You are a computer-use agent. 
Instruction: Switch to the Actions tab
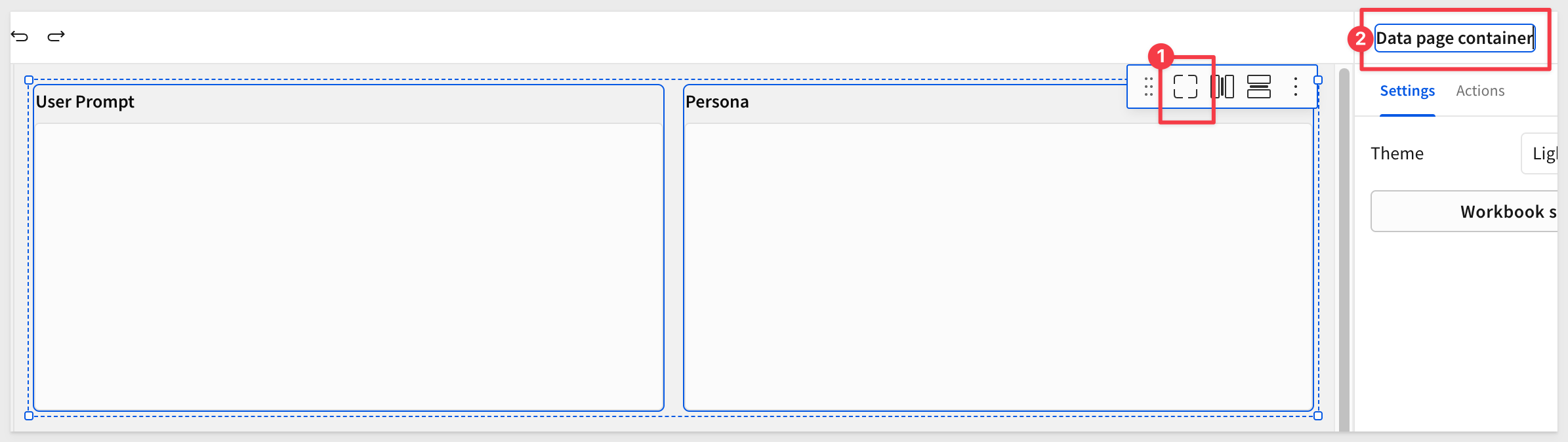1480,91
